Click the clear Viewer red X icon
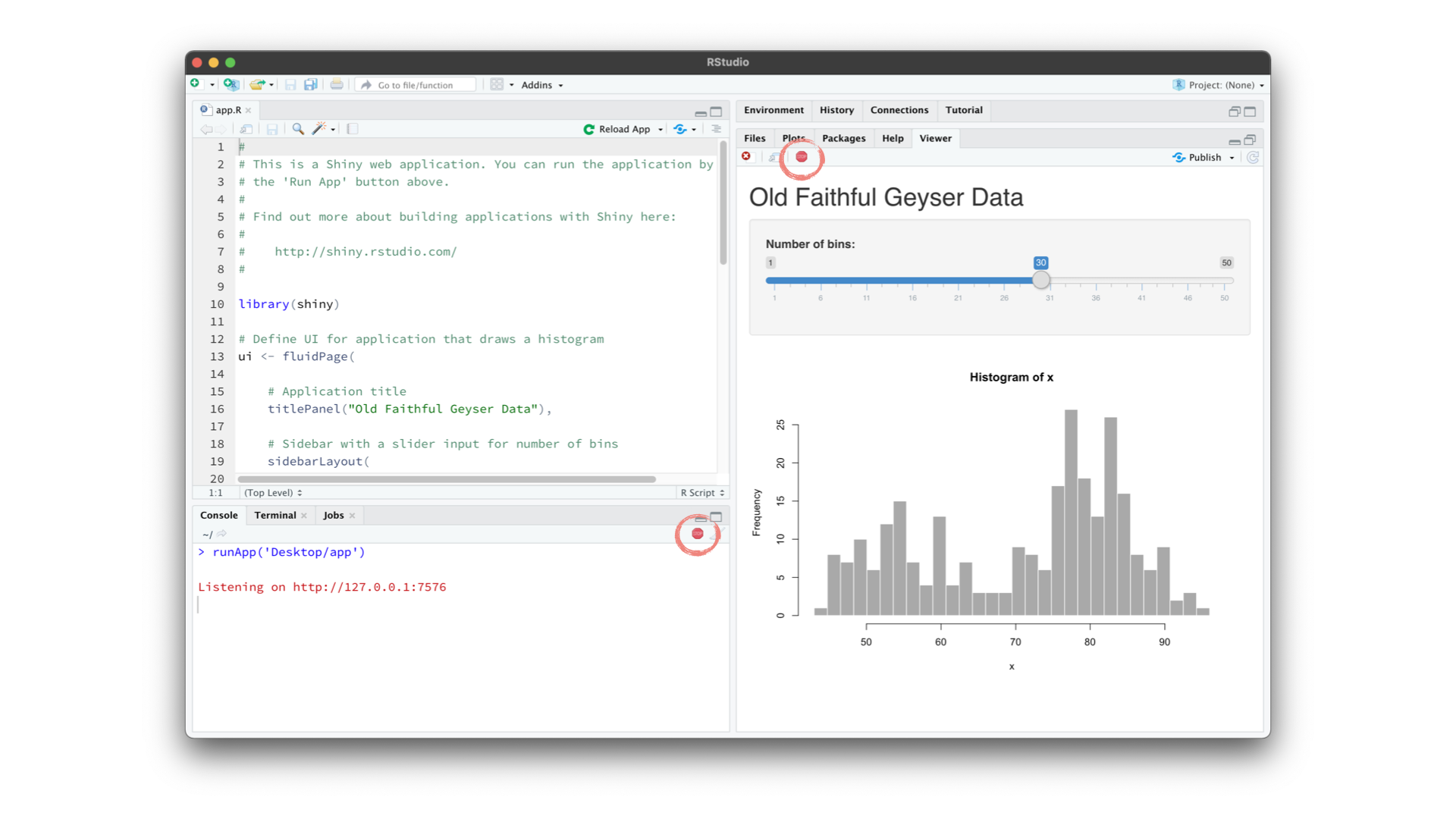The image size is (1456, 819). click(x=746, y=156)
